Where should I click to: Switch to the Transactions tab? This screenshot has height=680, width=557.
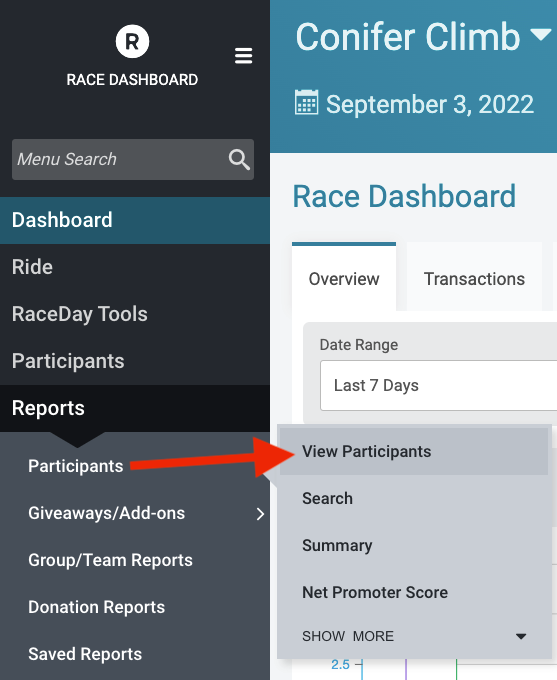click(x=474, y=278)
